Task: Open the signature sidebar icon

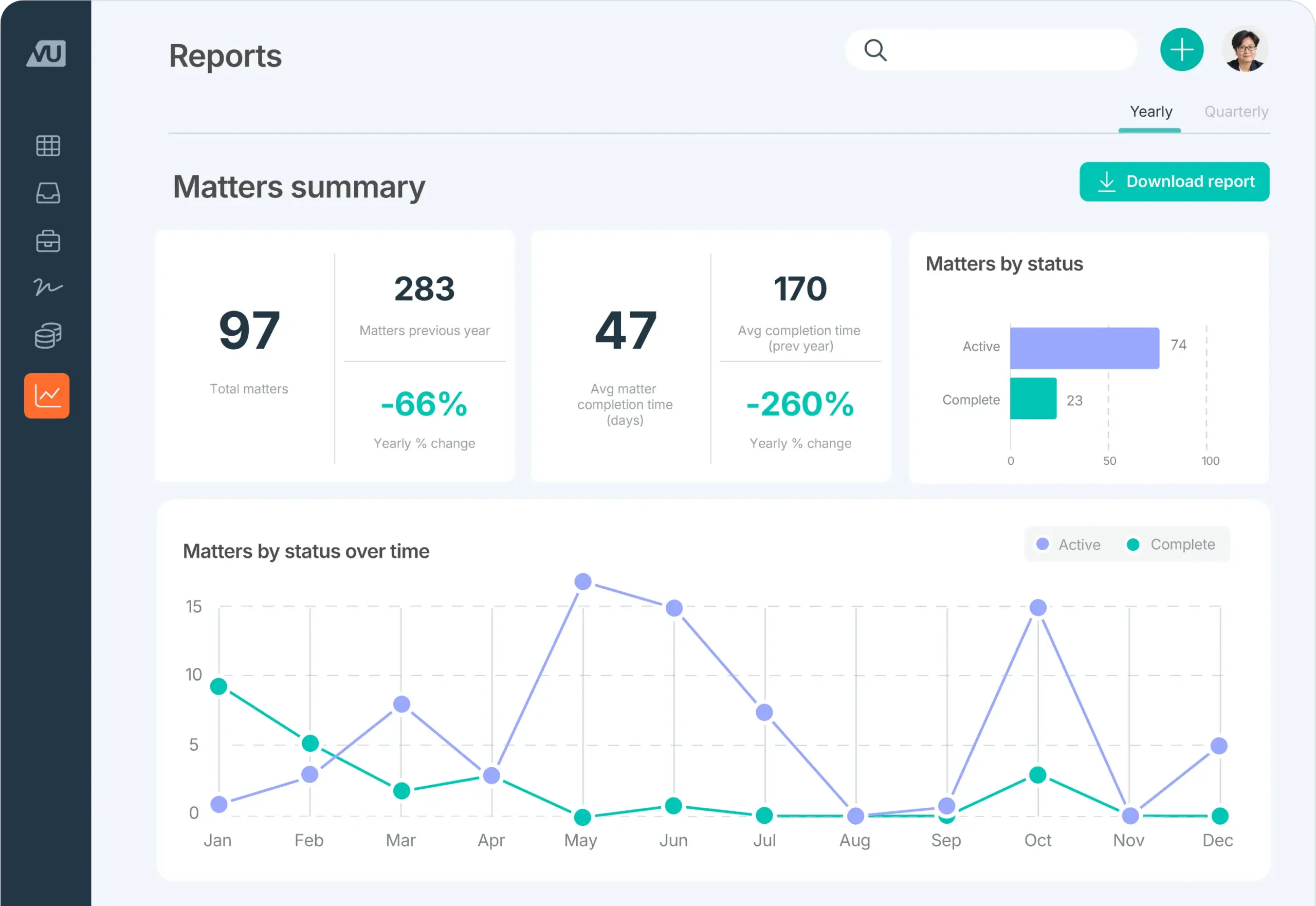Action: 48,287
